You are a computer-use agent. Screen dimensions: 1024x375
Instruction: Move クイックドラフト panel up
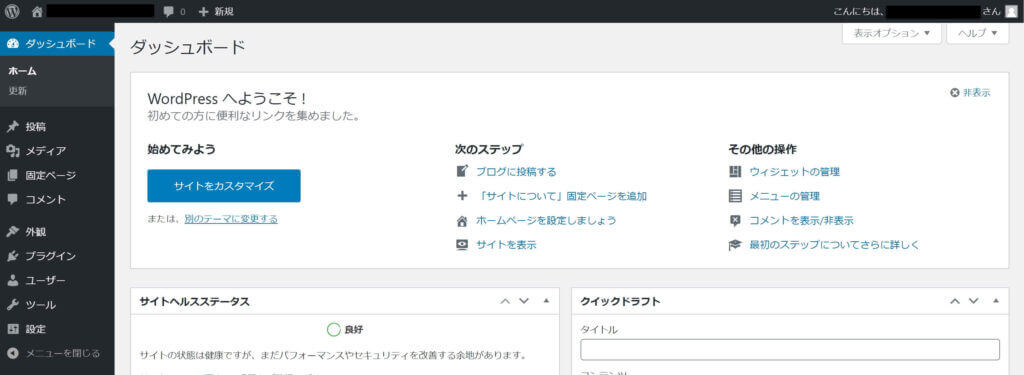[955, 301]
